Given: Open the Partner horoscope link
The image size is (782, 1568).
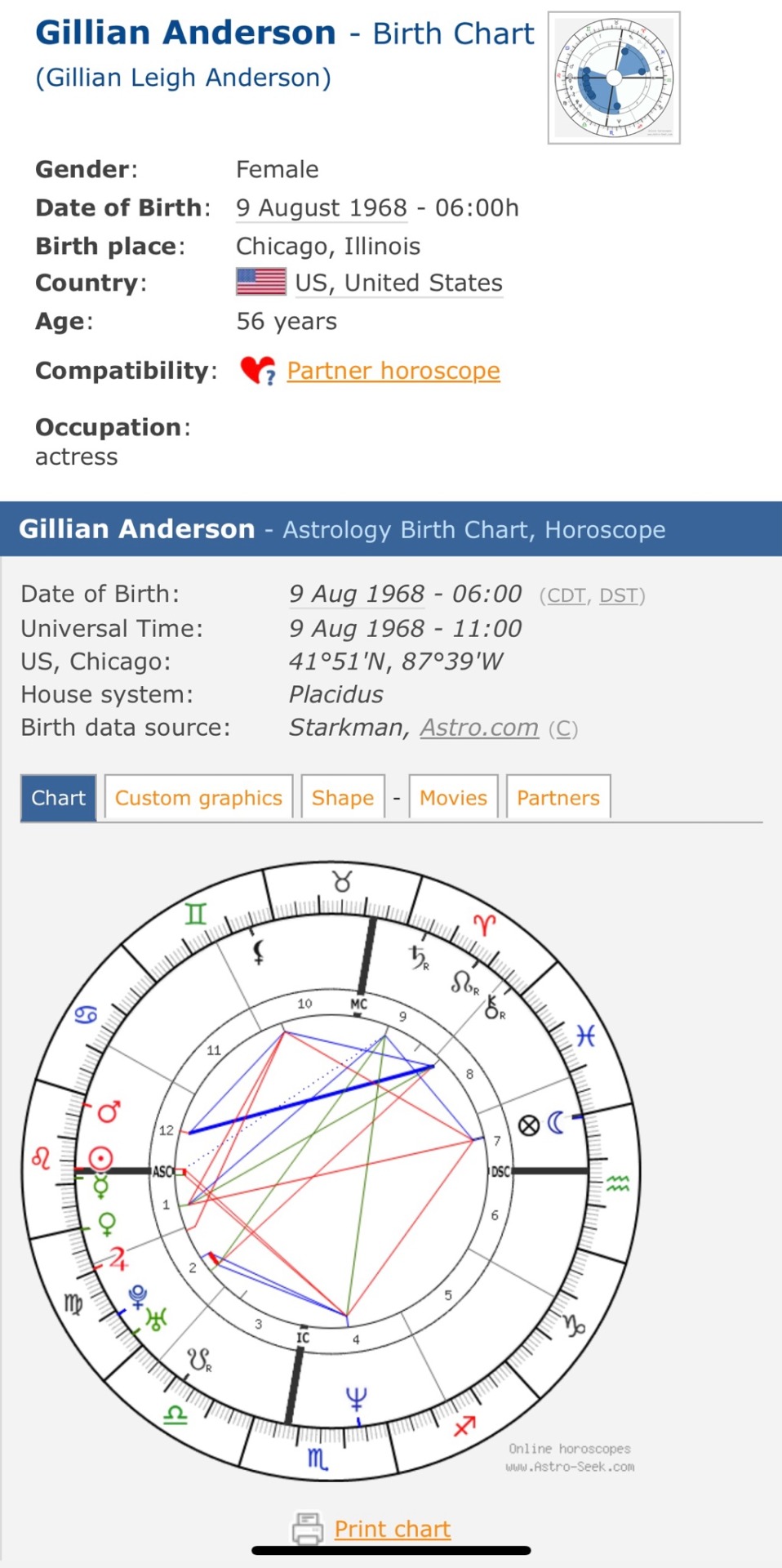Looking at the screenshot, I should click(x=393, y=371).
